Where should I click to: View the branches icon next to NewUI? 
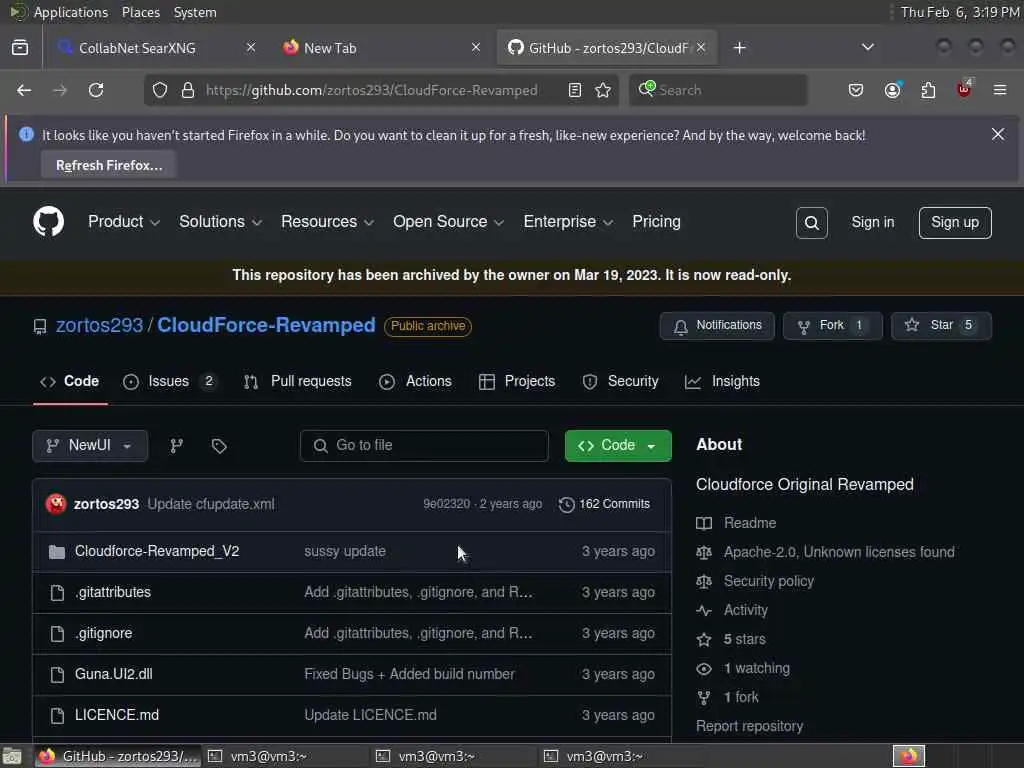click(176, 446)
